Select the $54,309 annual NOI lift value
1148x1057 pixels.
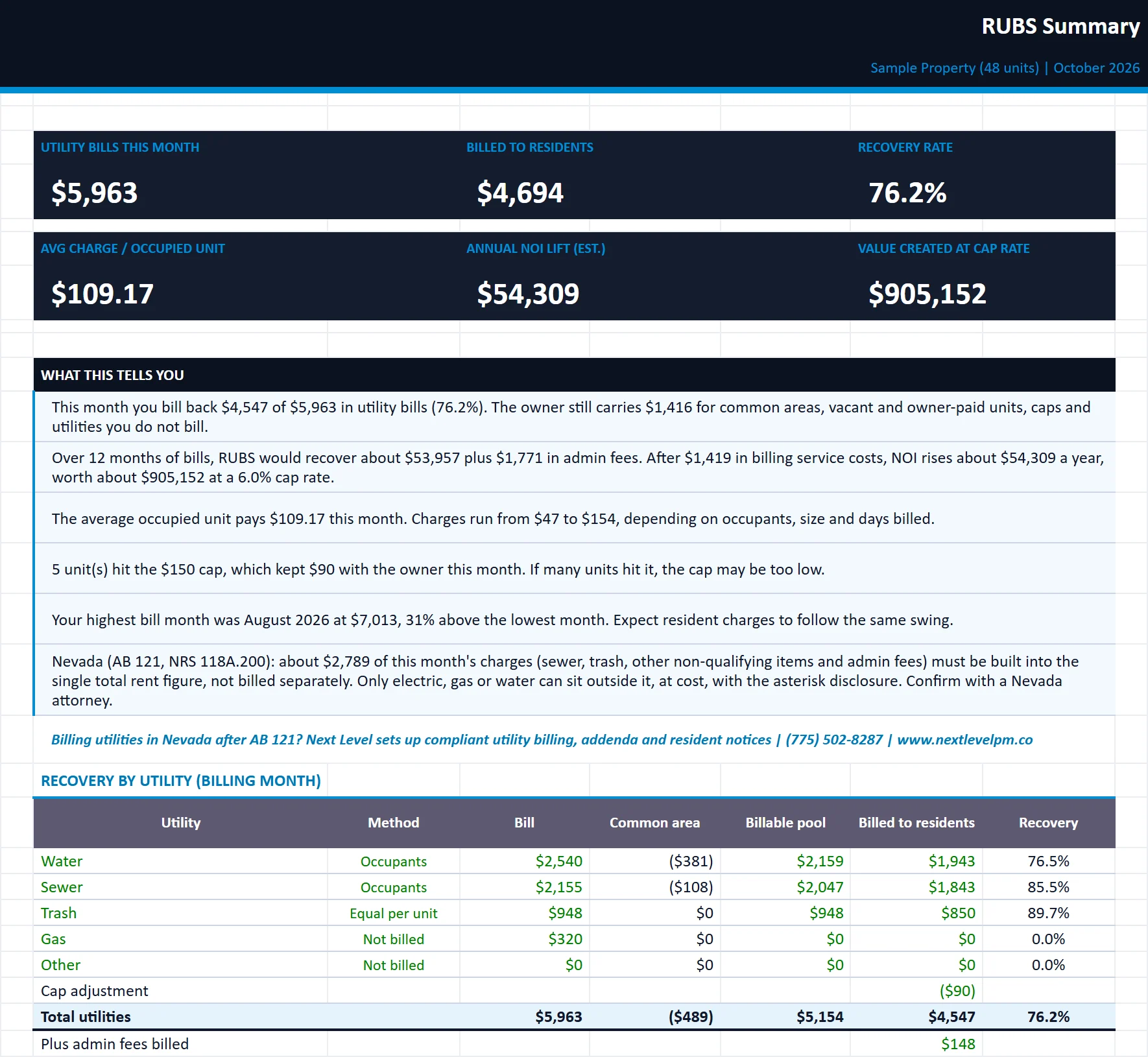tap(528, 294)
